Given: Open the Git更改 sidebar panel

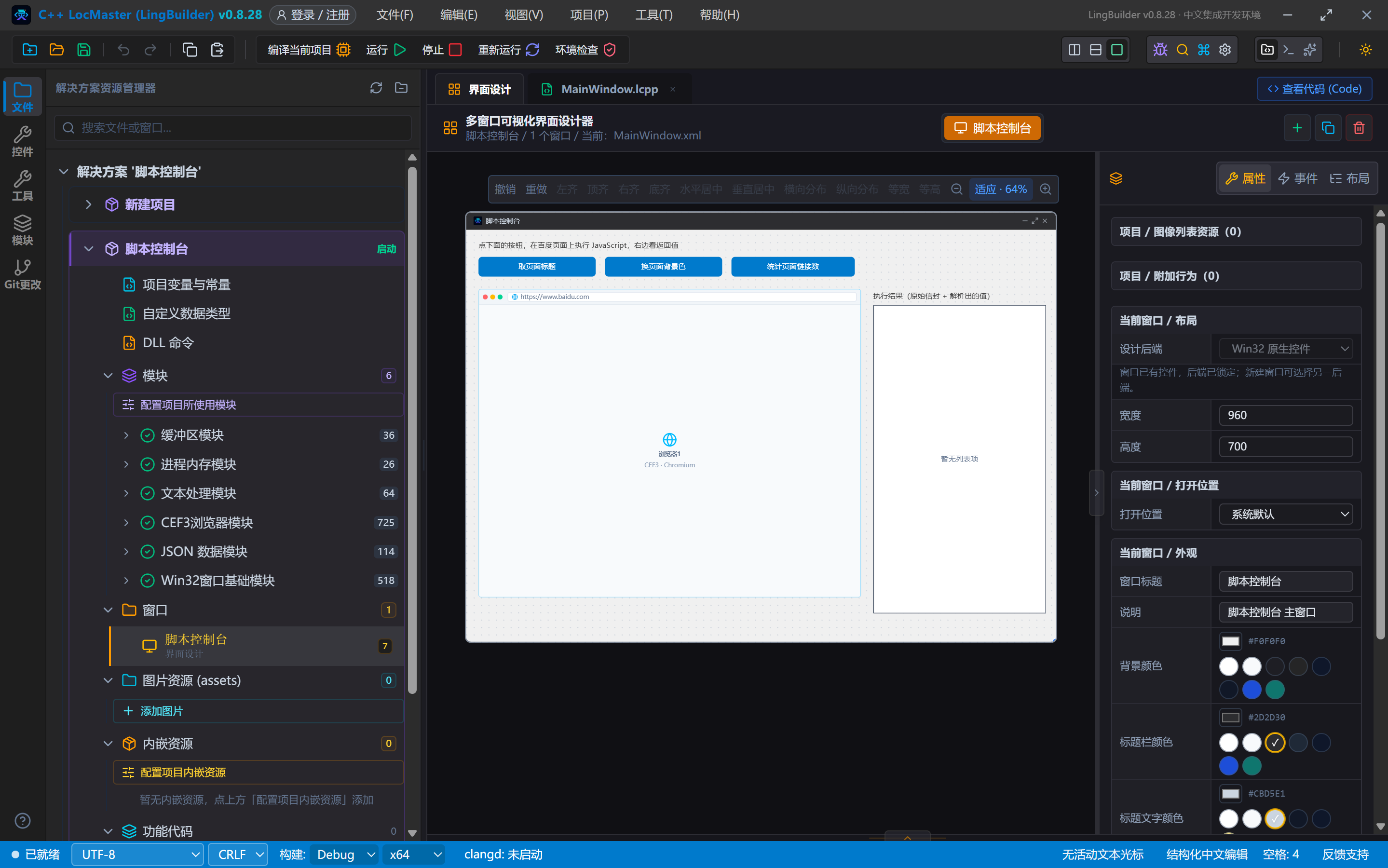Looking at the screenshot, I should 22,274.
